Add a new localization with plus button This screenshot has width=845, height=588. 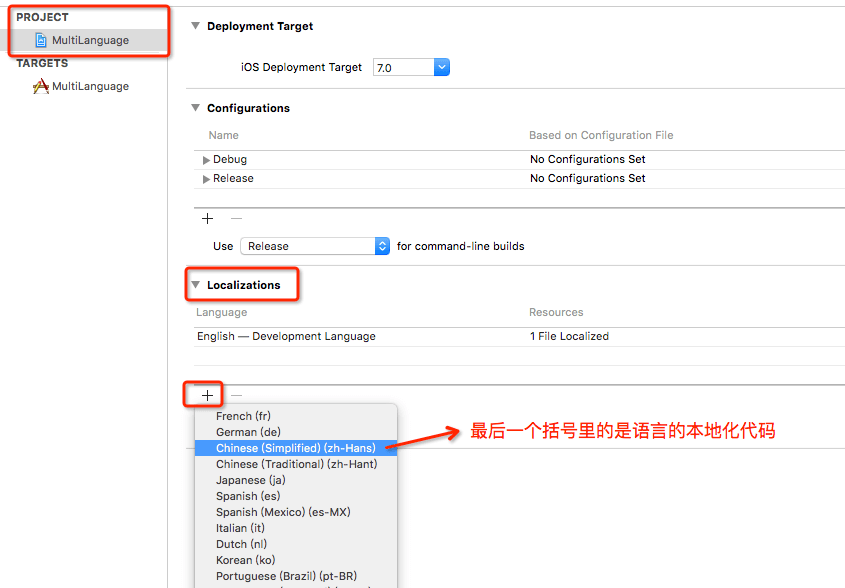tap(207, 395)
